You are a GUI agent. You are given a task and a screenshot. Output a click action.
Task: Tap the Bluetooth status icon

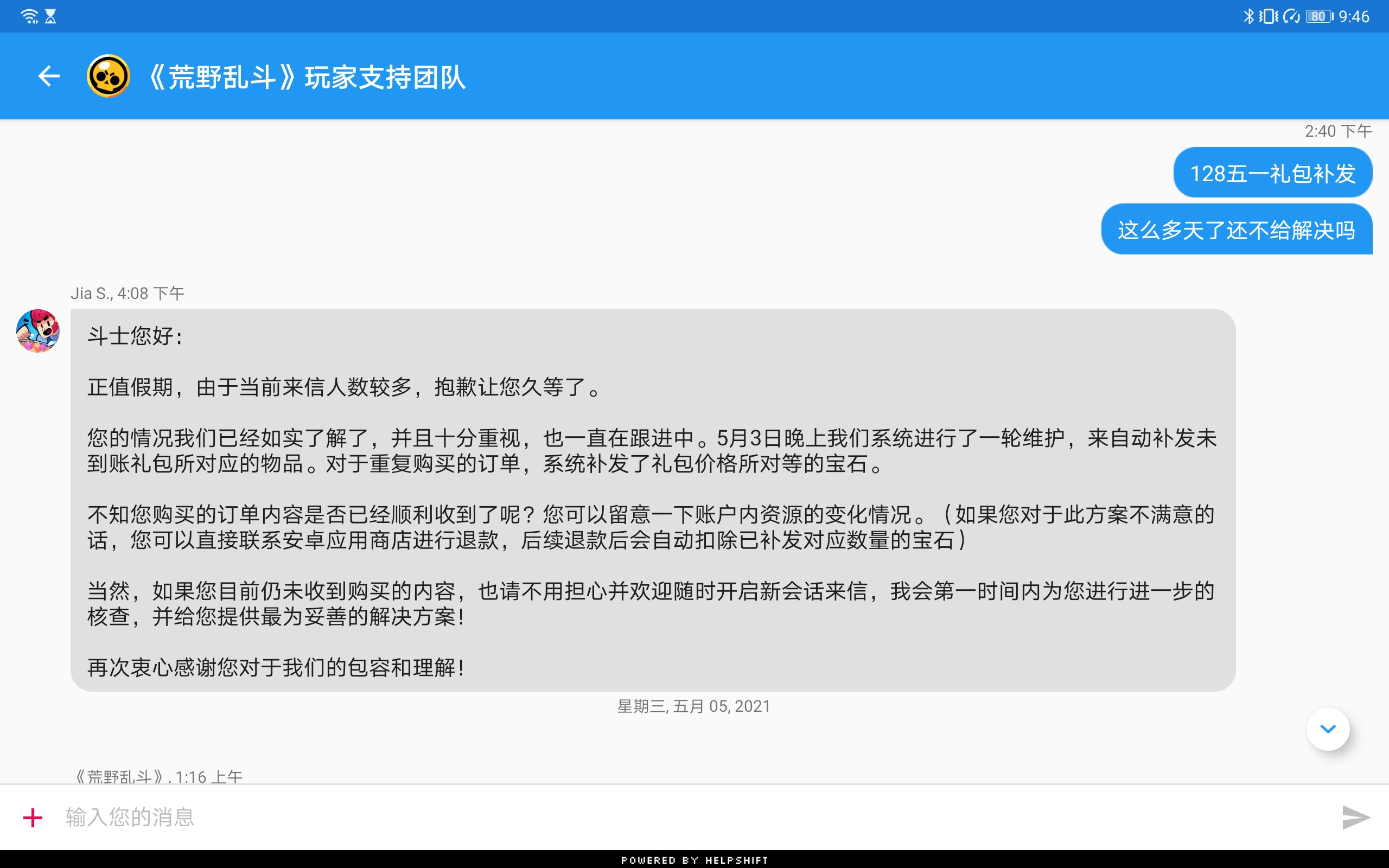click(1248, 16)
